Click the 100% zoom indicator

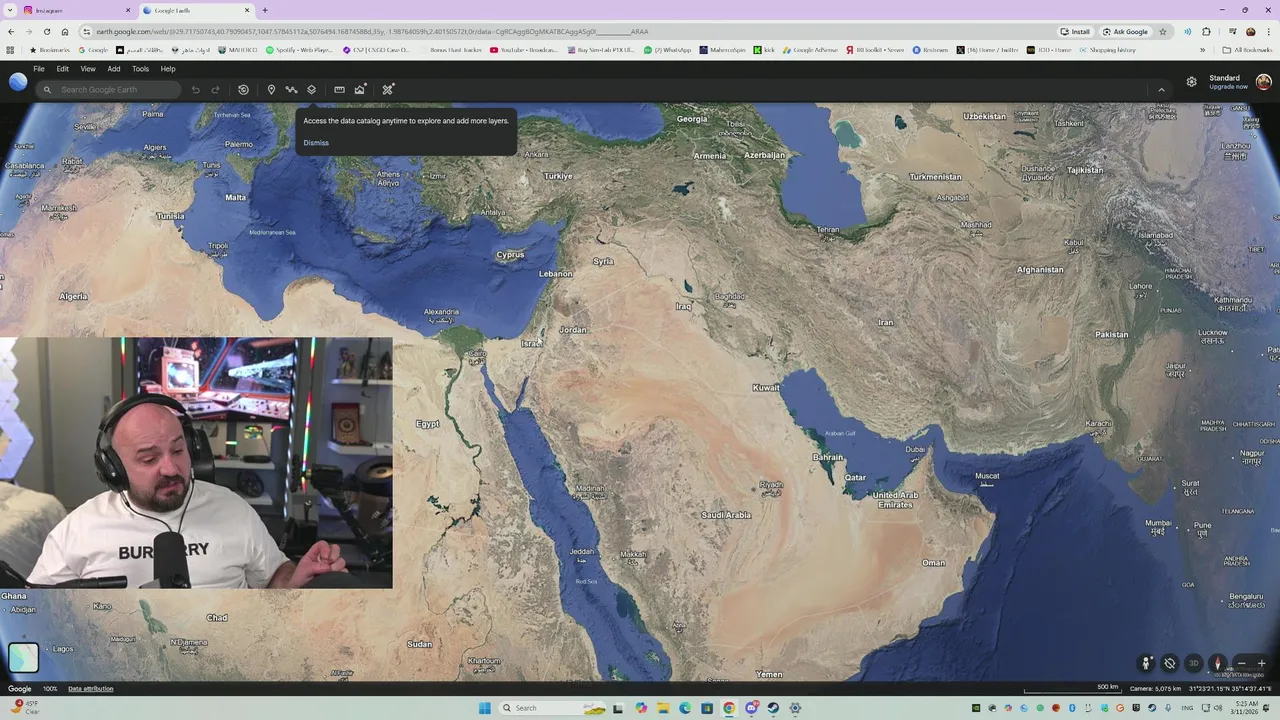(x=50, y=689)
